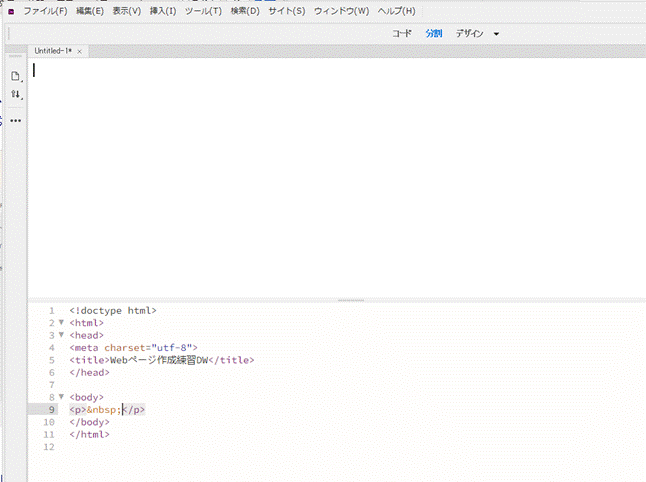Screen dimensions: 646x482
Task: Select the Untitled-1 document tab
Action: pos(52,51)
